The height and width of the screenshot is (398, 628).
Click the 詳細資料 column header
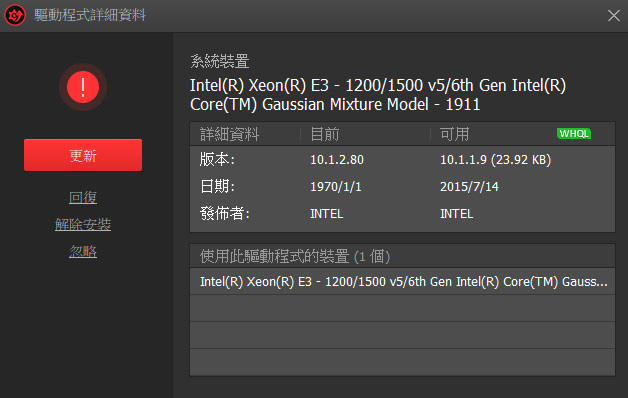pyautogui.click(x=229, y=134)
